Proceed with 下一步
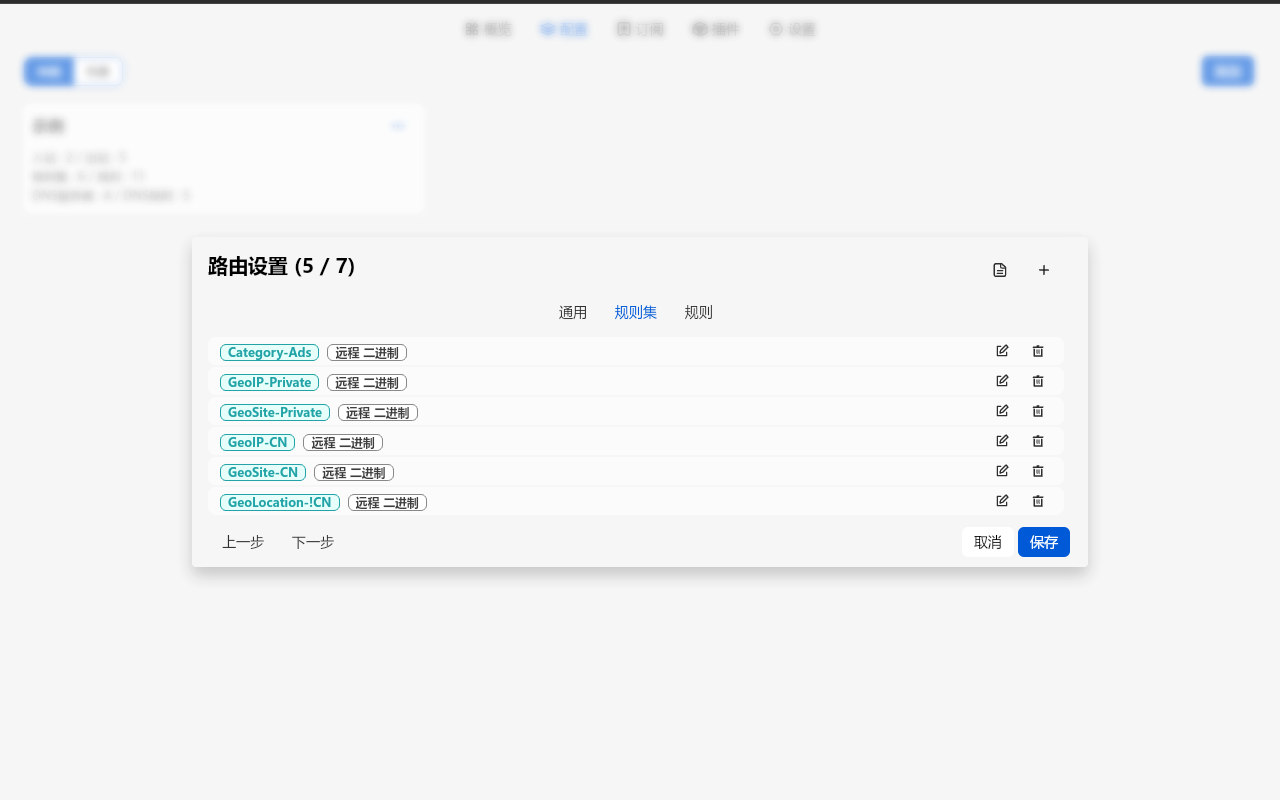Screen dimensions: 1280x800 click(x=313, y=542)
